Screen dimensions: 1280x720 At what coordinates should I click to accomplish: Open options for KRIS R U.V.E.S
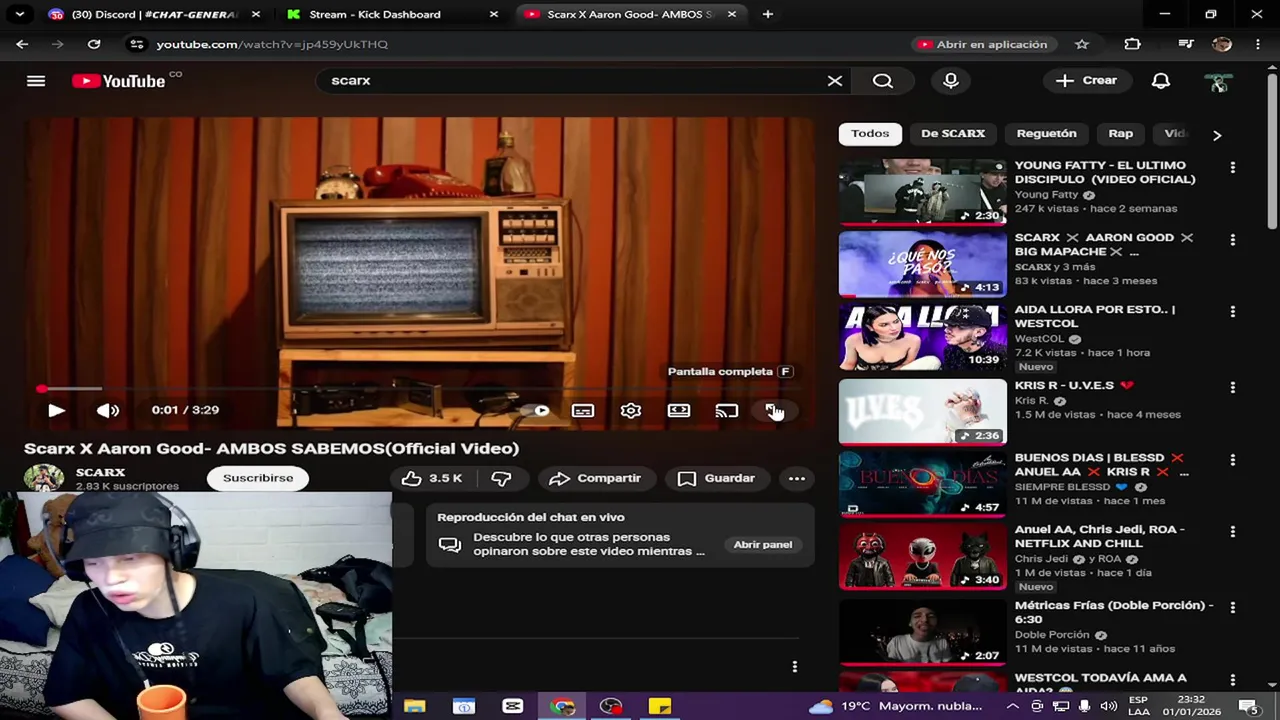point(1233,388)
